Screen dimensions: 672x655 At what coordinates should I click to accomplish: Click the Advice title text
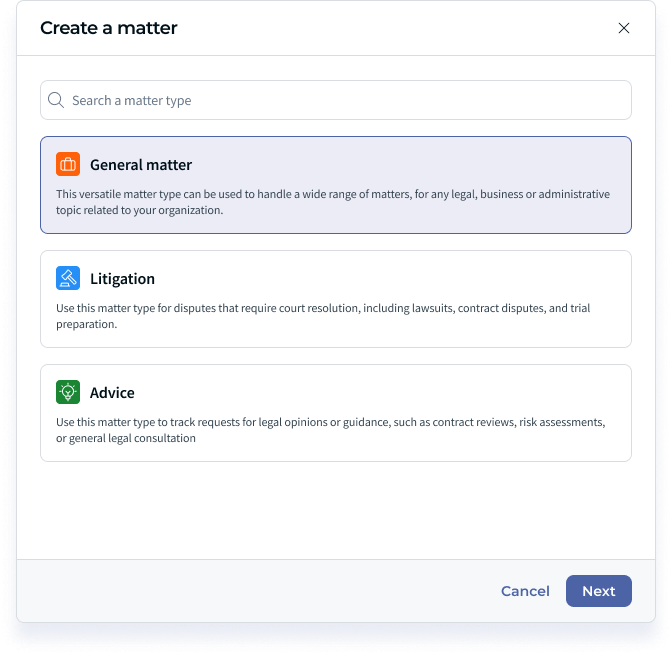(x=112, y=393)
